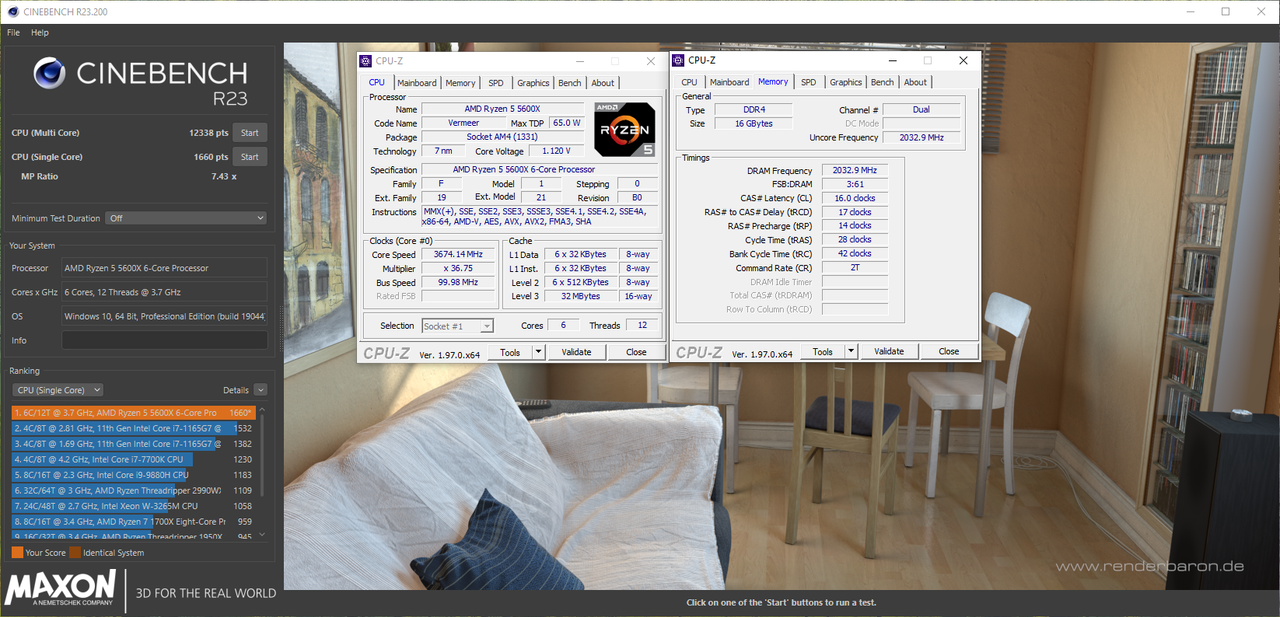Click the brown Identical System legend swatch
The width and height of the screenshot is (1280, 617).
(75, 553)
